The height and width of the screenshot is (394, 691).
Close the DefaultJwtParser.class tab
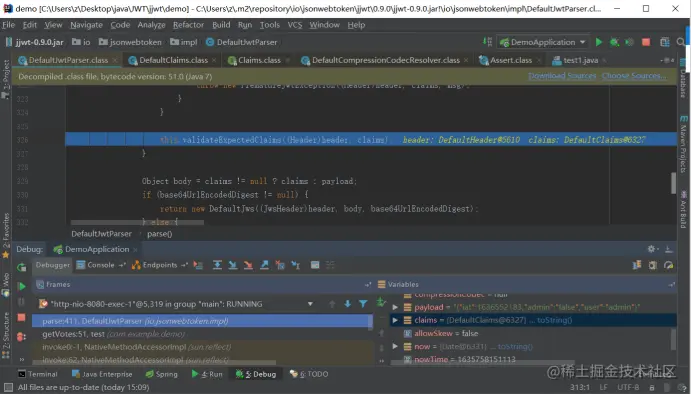[x=115, y=60]
